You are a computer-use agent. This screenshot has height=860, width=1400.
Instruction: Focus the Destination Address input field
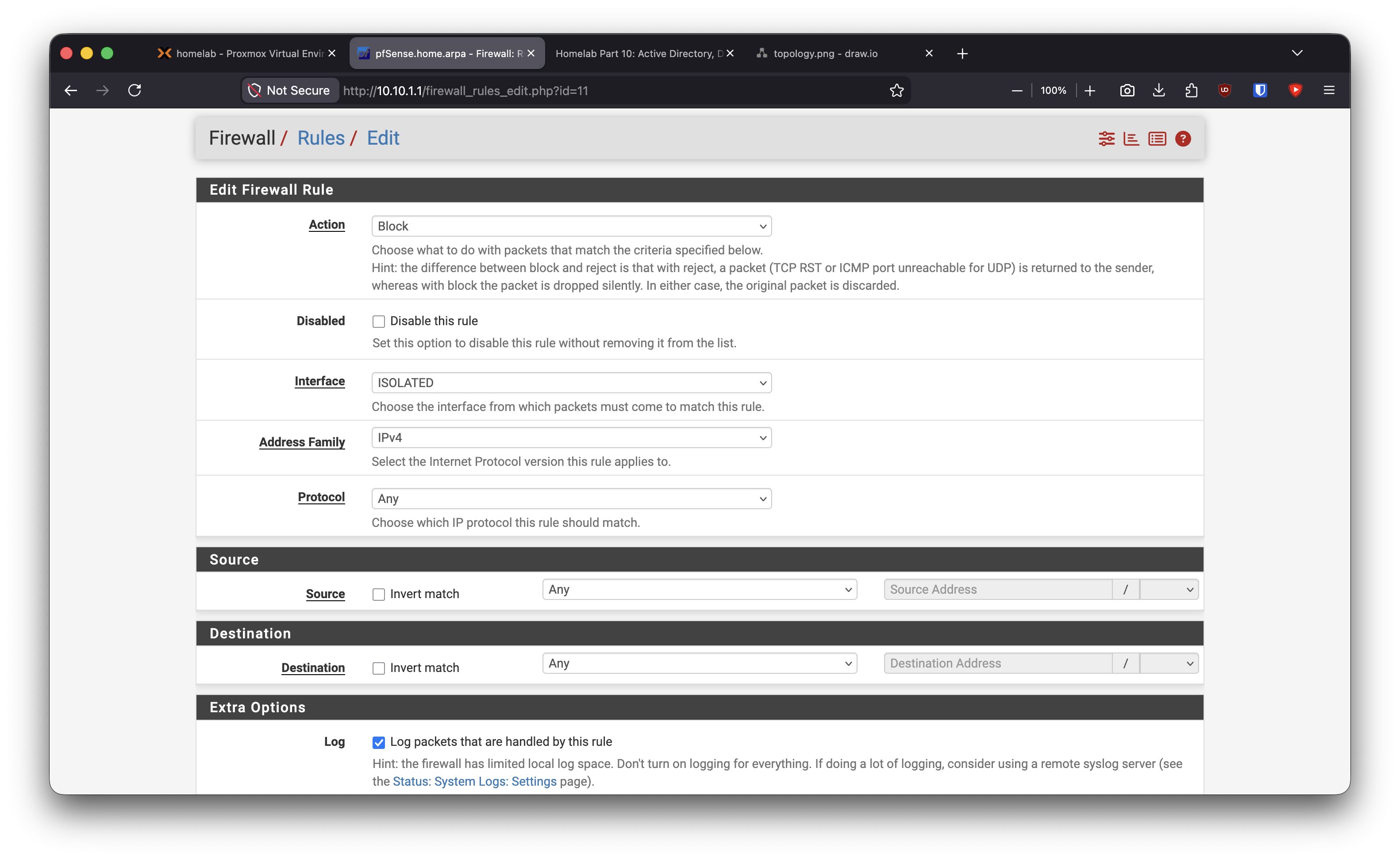pyautogui.click(x=998, y=664)
